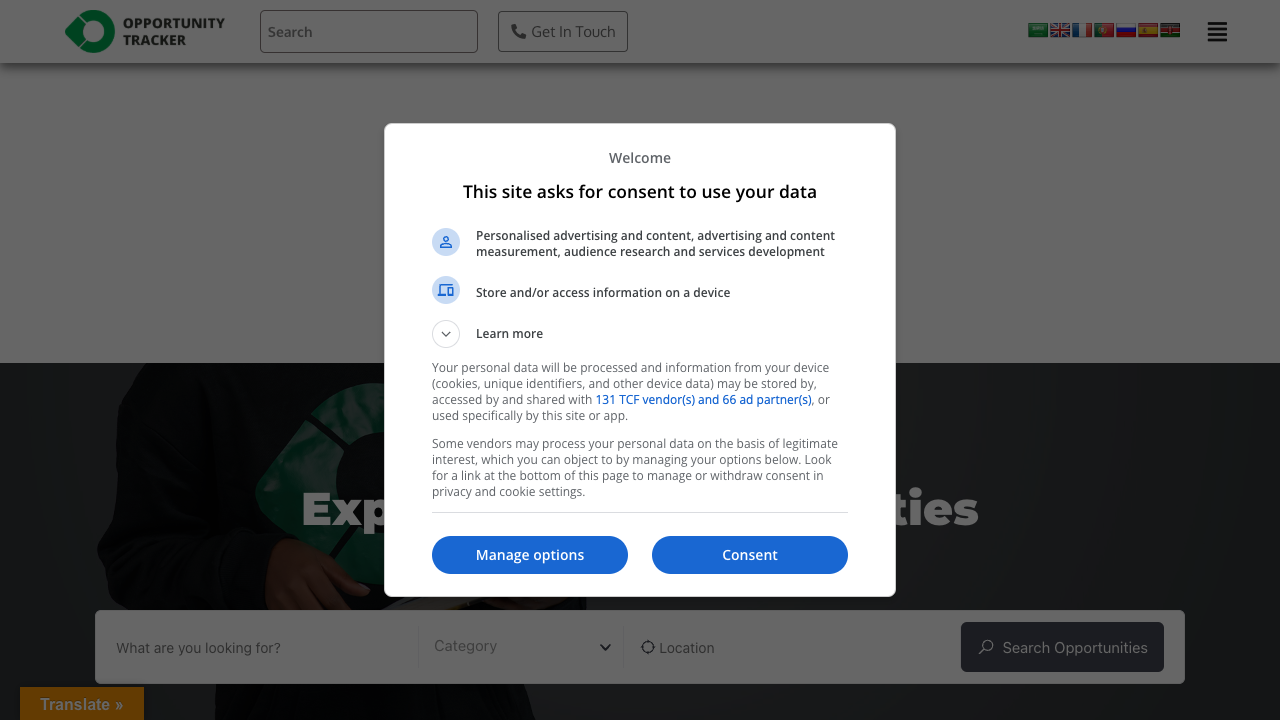Open the 131 TCF vendors link
Image resolution: width=1280 pixels, height=720 pixels.
pos(703,399)
